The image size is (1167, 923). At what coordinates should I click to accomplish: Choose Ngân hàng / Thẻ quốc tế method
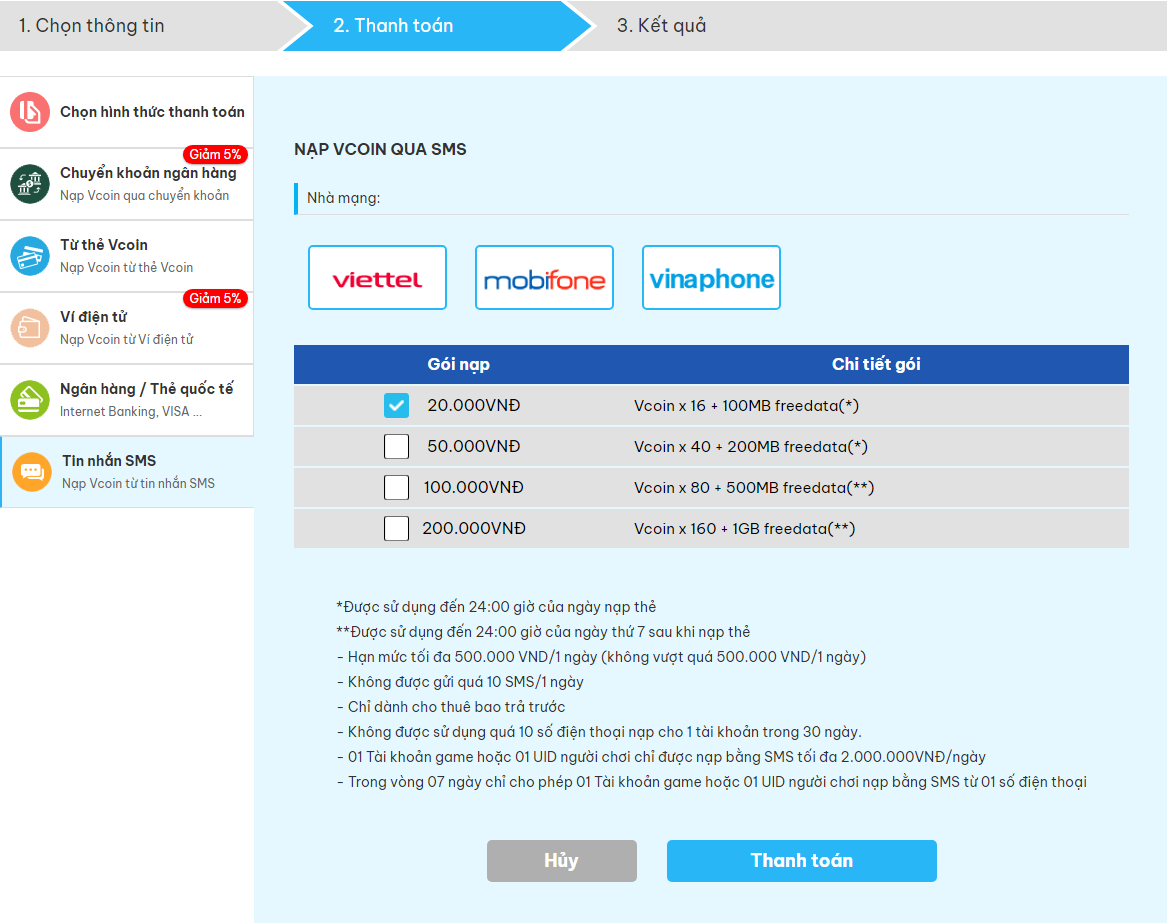click(x=127, y=400)
